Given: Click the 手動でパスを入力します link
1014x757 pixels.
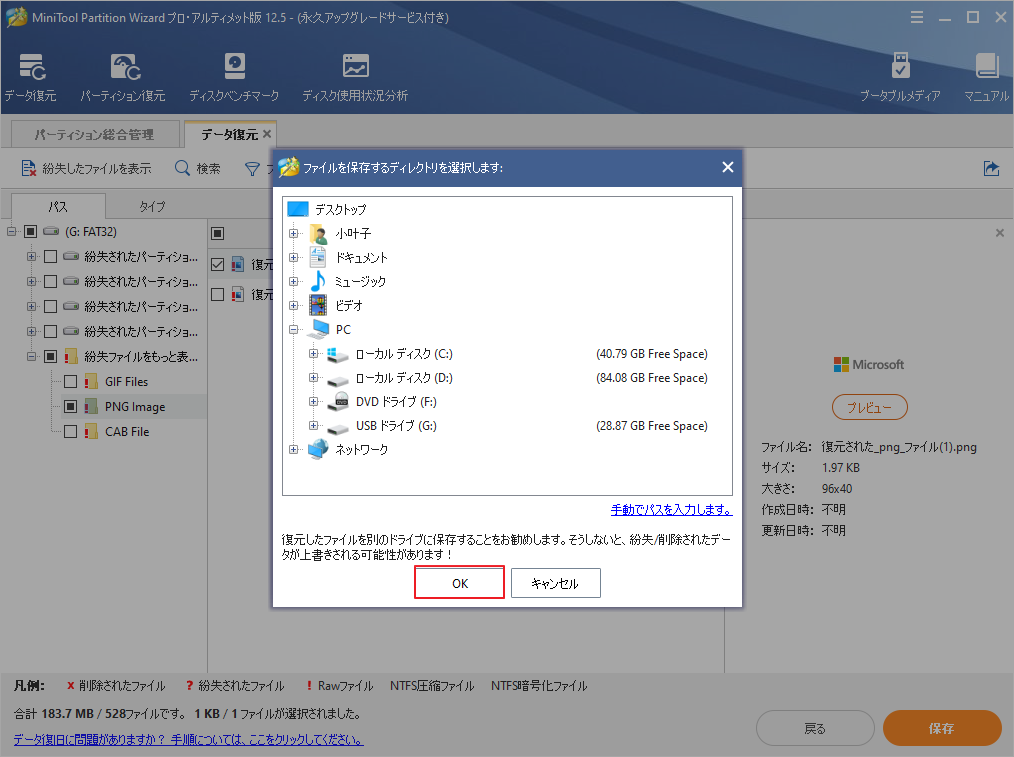Looking at the screenshot, I should (x=671, y=510).
